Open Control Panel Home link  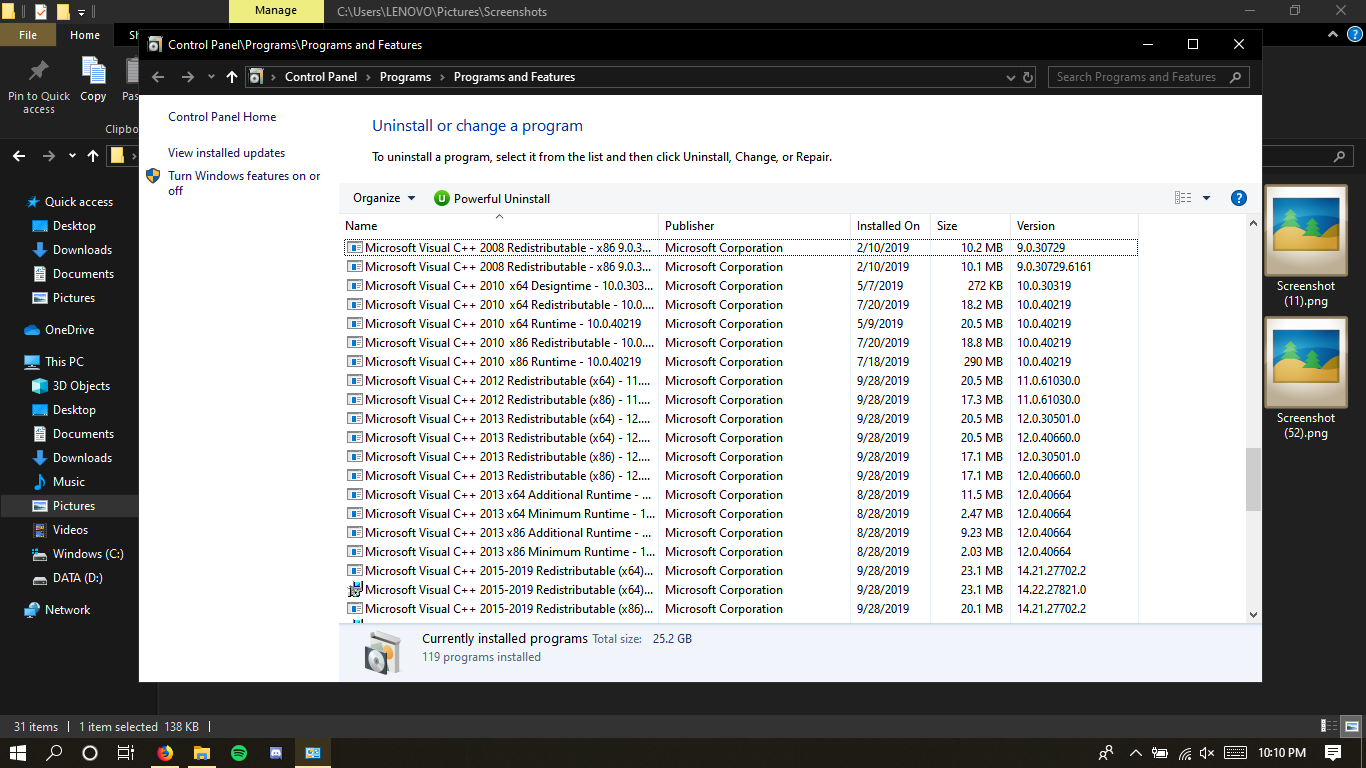(x=222, y=117)
